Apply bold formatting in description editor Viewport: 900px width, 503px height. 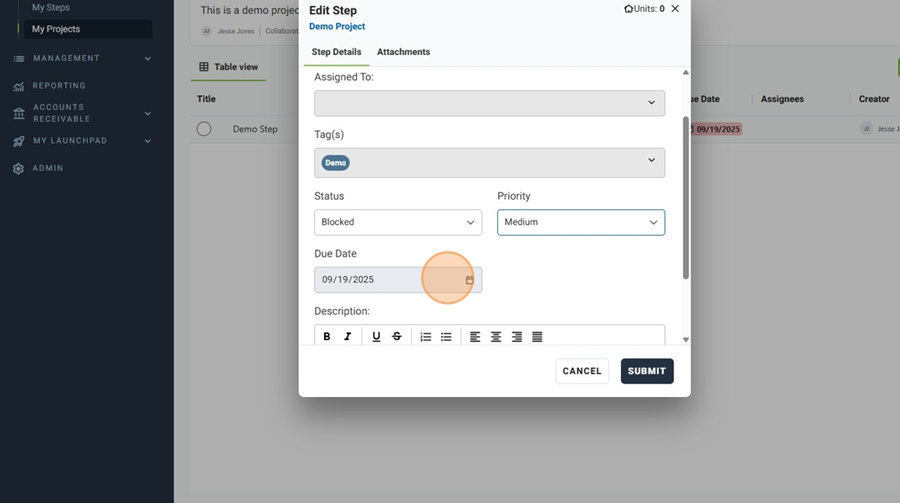327,336
